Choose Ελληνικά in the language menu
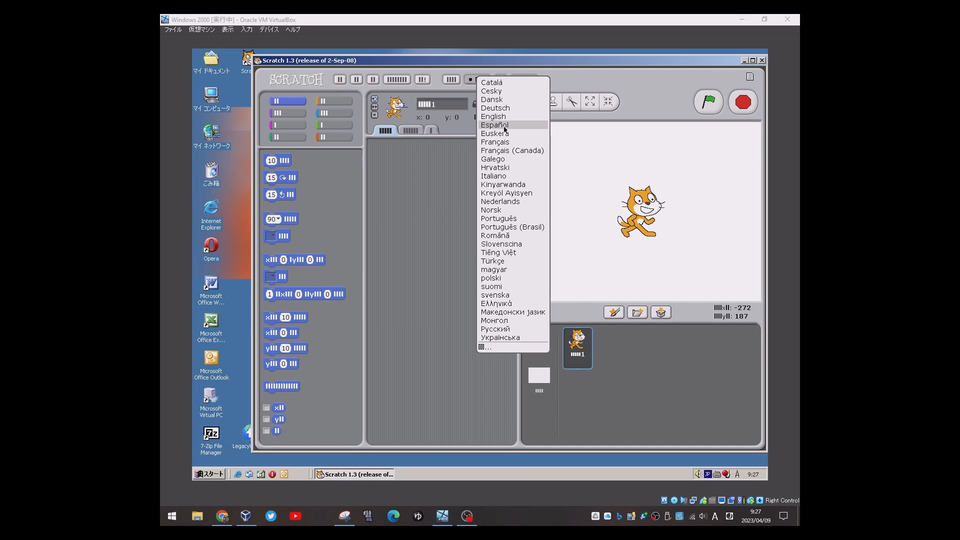 (512, 304)
